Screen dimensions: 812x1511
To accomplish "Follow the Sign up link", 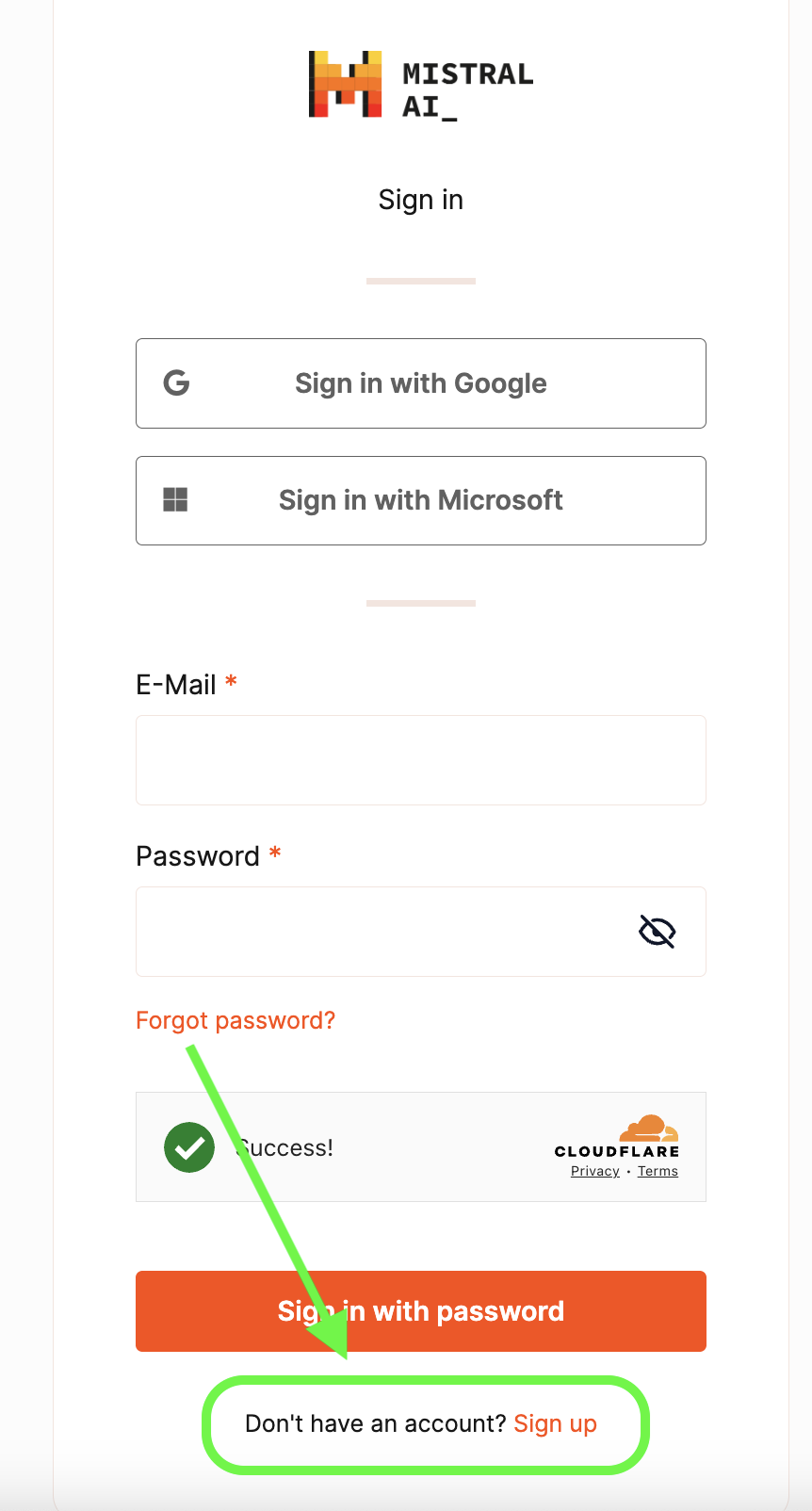I will pos(555,1423).
